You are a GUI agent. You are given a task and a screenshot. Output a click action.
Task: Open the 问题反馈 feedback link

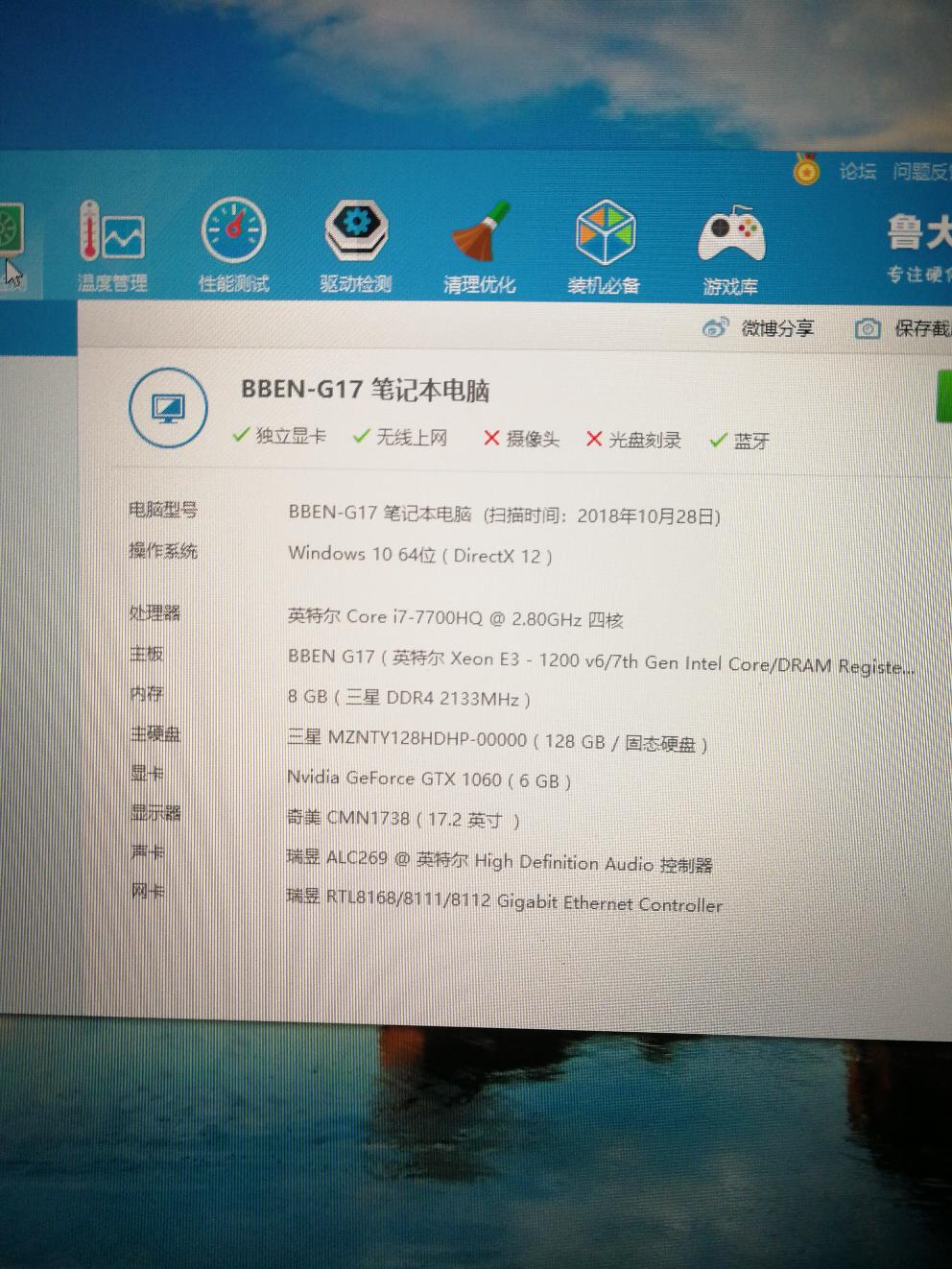pyautogui.click(x=921, y=173)
